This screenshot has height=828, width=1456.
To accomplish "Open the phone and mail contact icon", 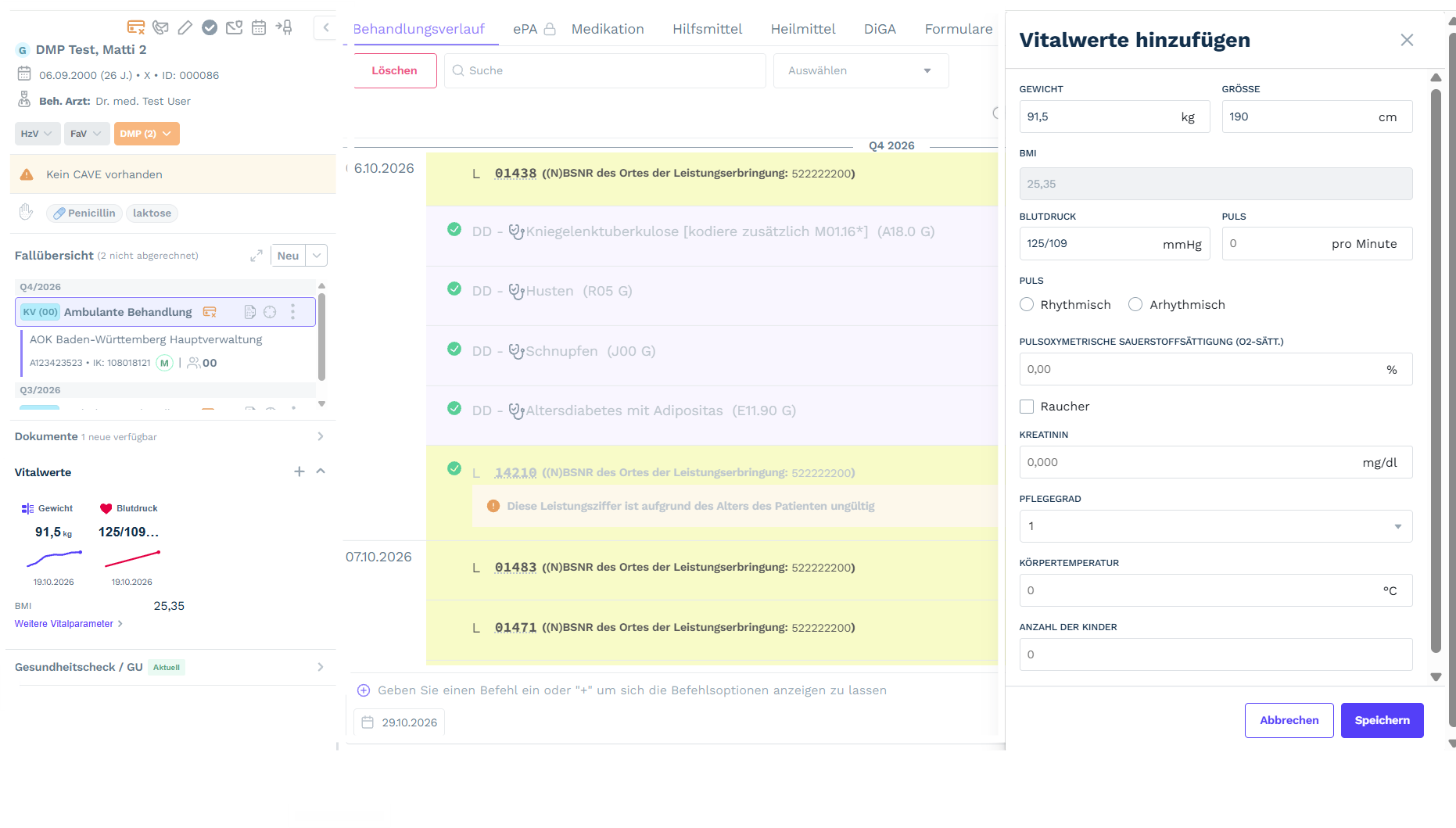I will tap(160, 27).
